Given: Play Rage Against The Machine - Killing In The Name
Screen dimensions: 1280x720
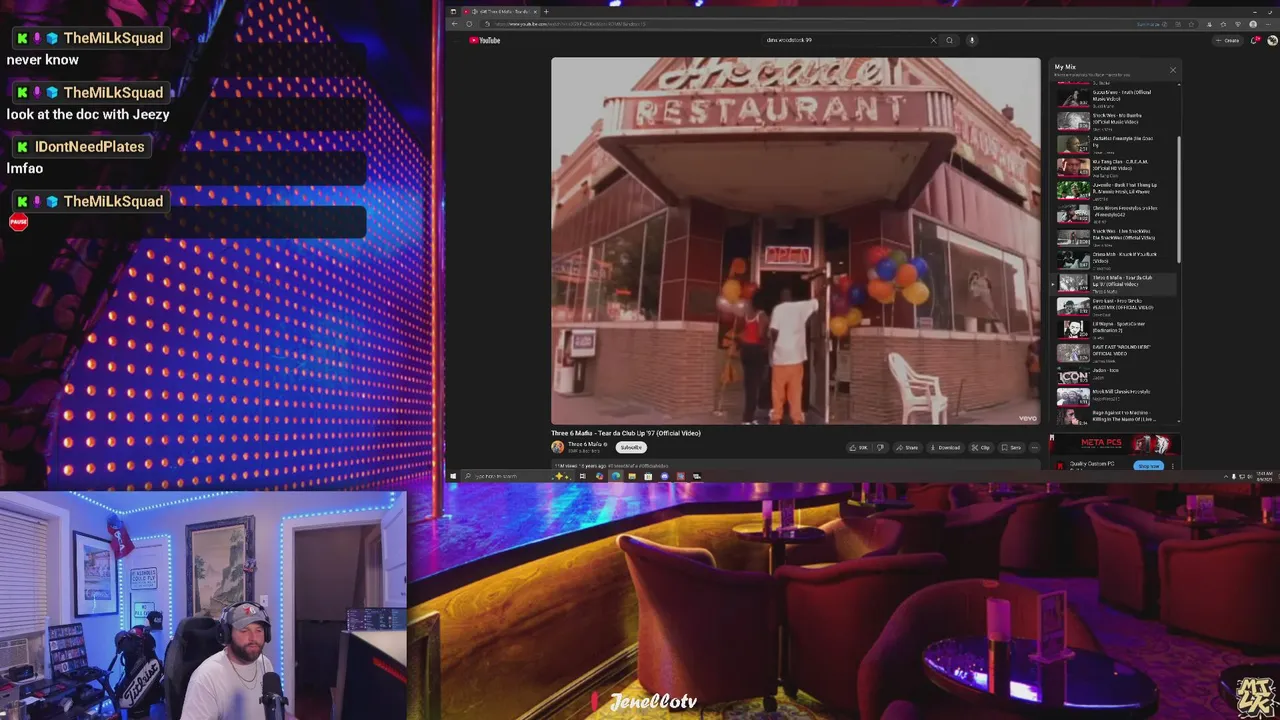Looking at the screenshot, I should point(1115,418).
